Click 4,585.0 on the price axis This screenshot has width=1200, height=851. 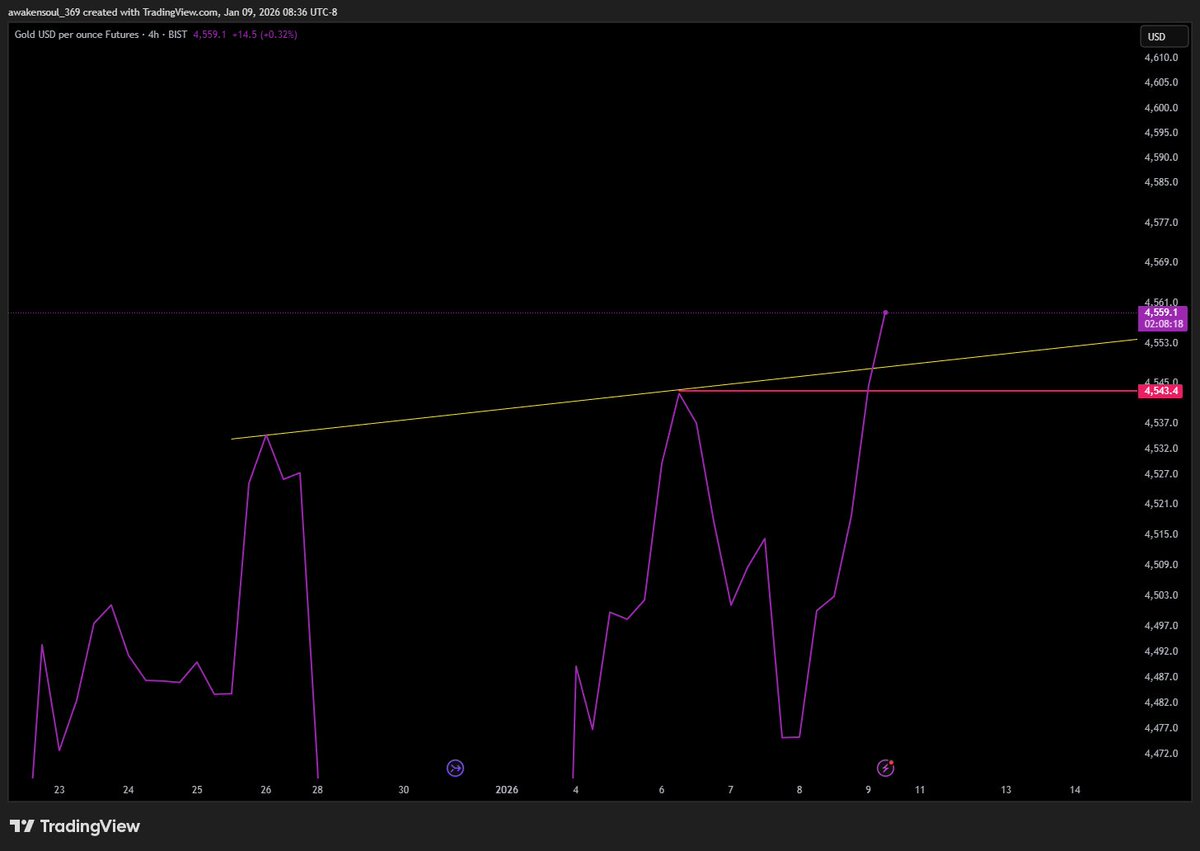coord(1163,183)
